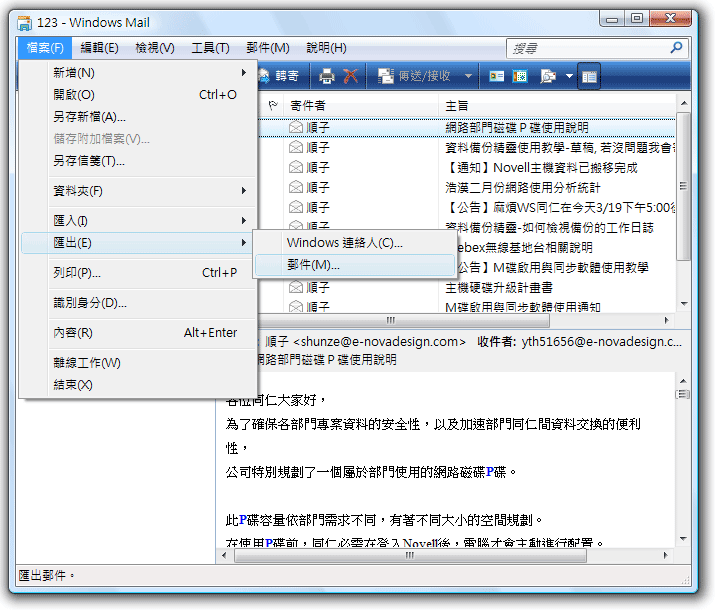
Task: Click the Windows Mail title bar icon
Action: pyautogui.click(x=24, y=22)
